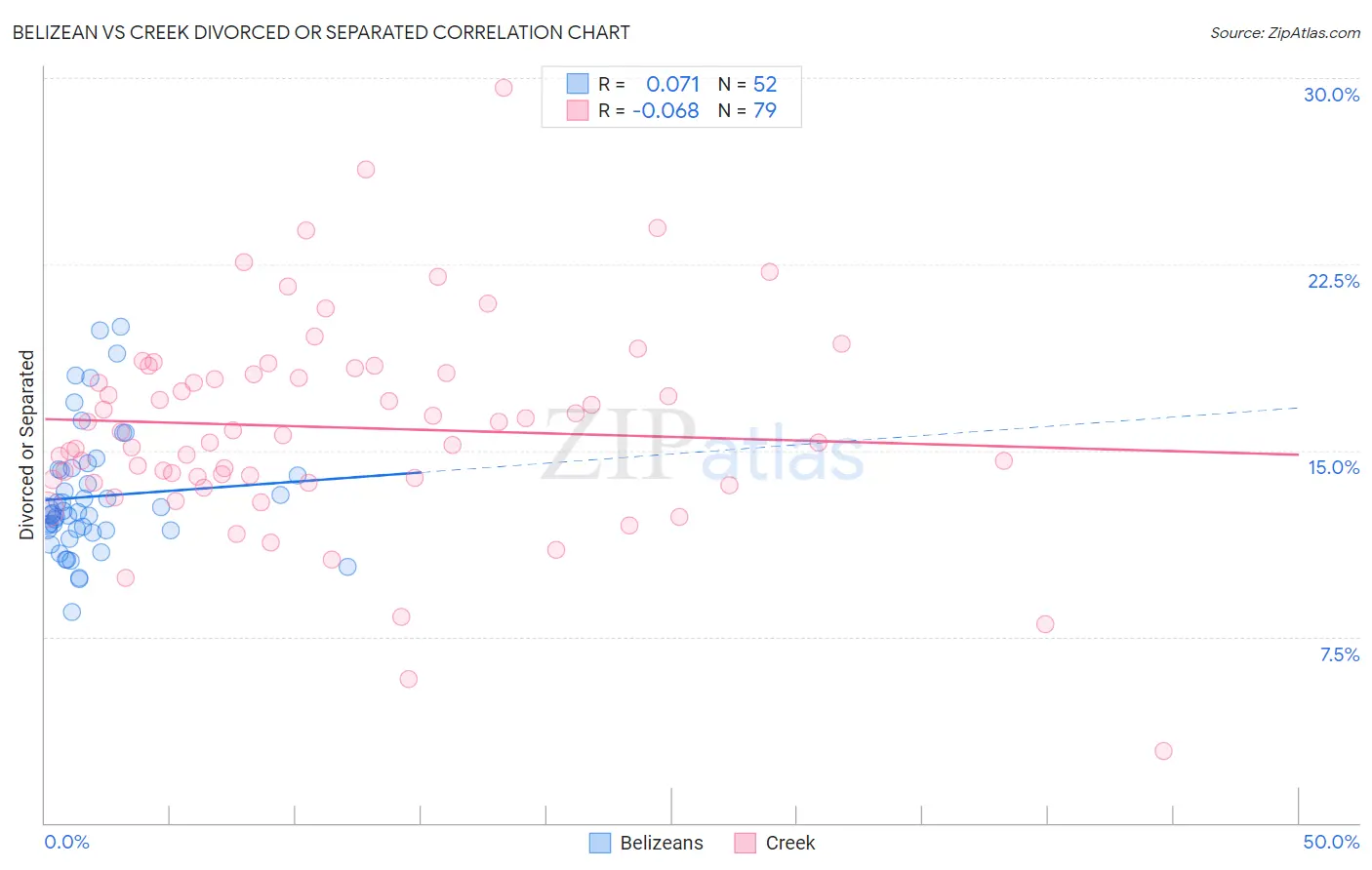This screenshot has height=870, width=1372.
Task: Click the N = 79 value
Action: point(747,110)
